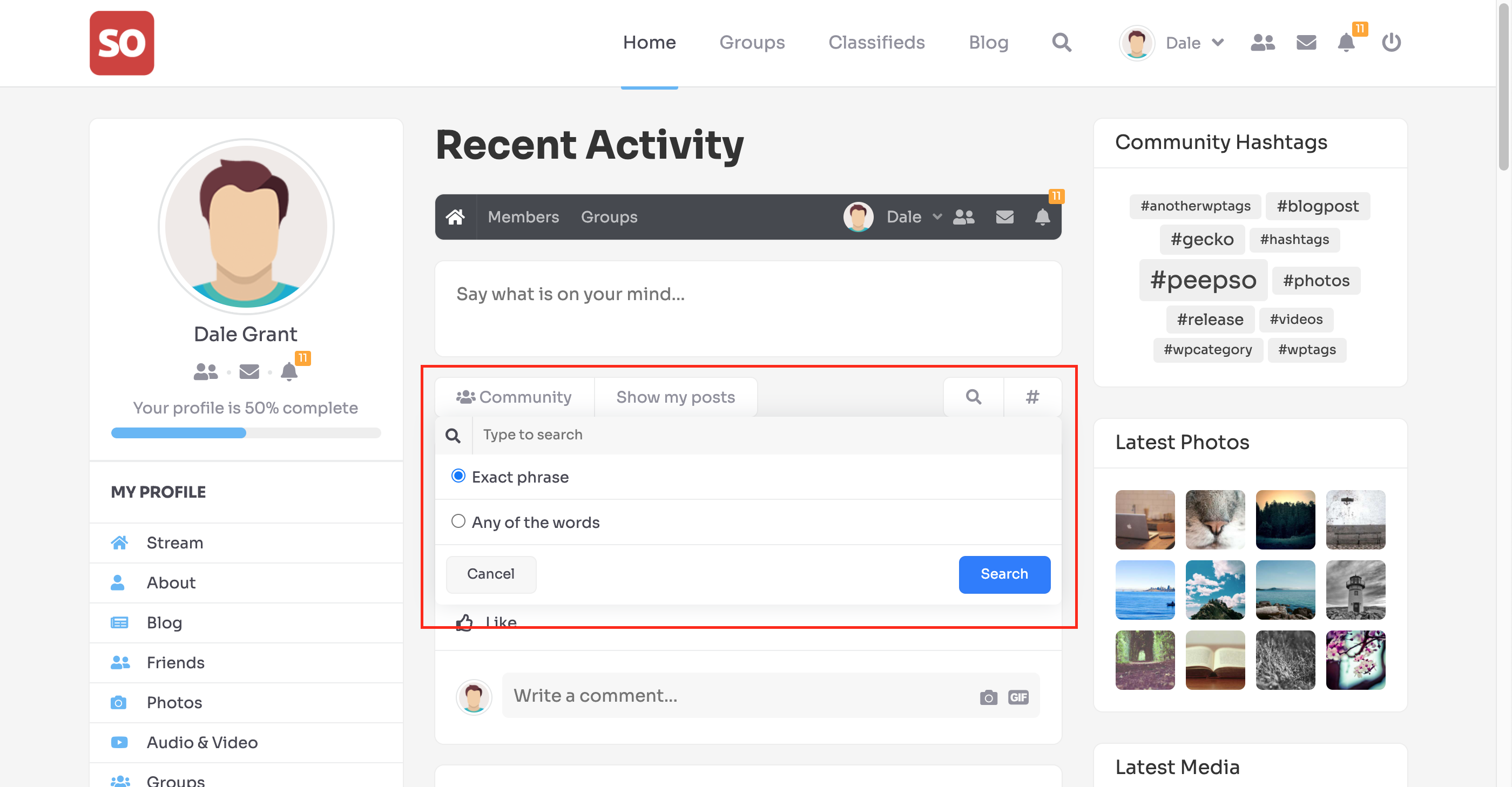
Task: Open Groups in main navigation
Action: pos(752,43)
